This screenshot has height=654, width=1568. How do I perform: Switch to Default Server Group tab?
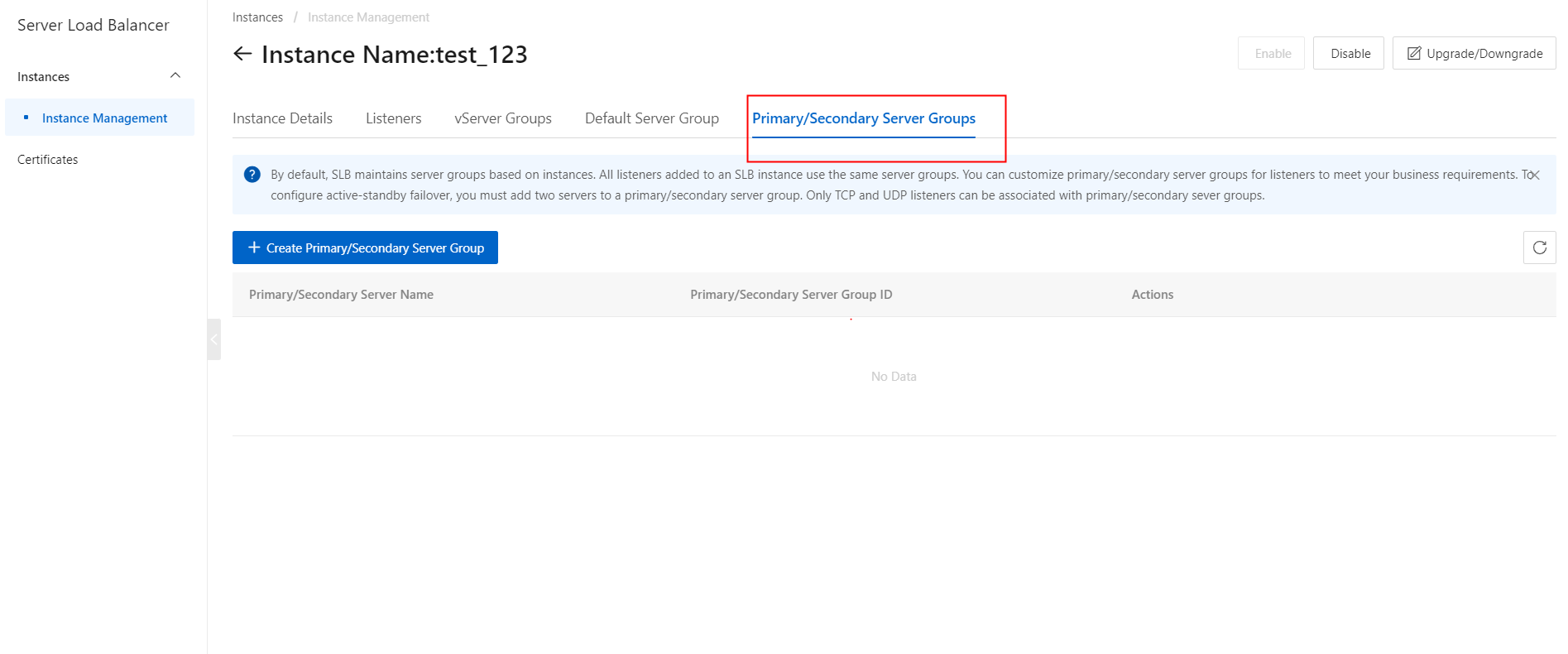[652, 118]
